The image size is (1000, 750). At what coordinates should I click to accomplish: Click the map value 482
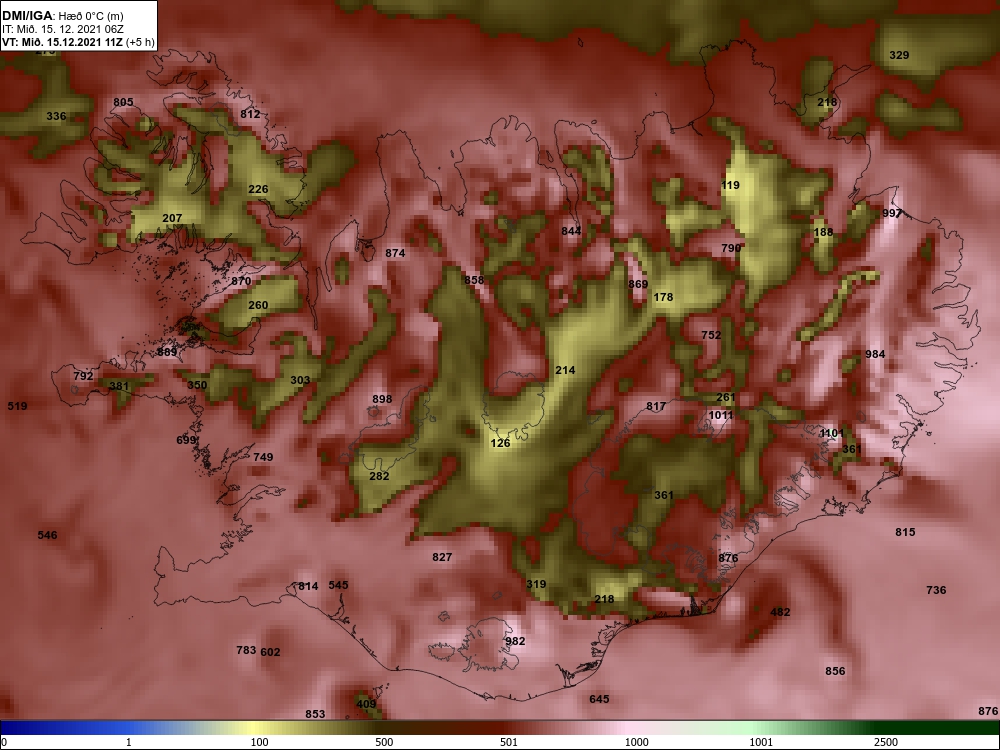781,612
